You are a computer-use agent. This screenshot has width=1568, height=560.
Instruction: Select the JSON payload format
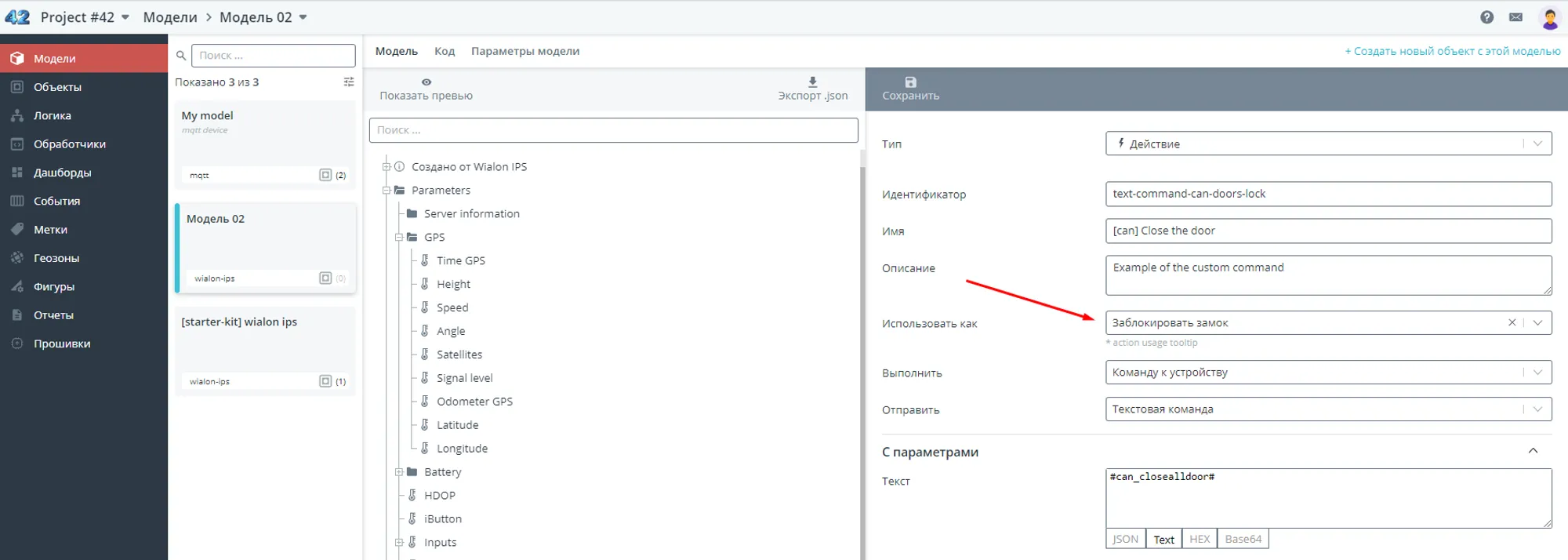tap(1125, 539)
